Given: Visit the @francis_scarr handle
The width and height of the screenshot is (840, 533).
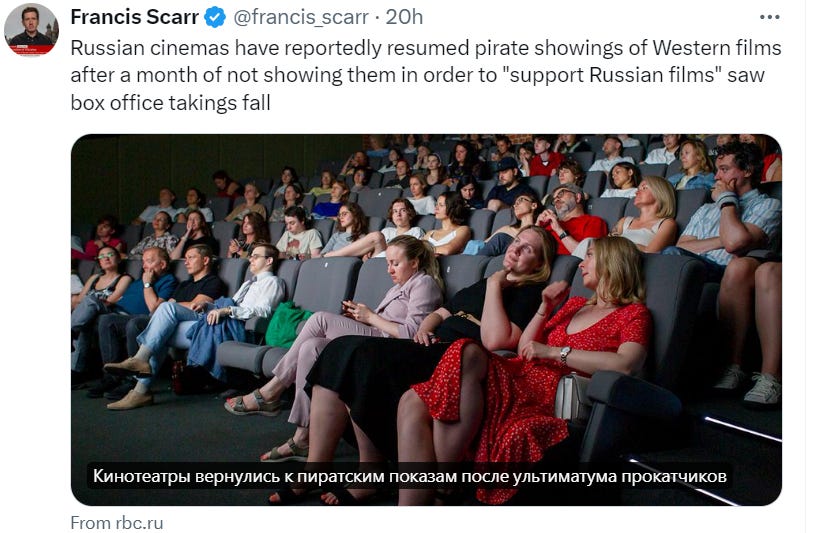Looking at the screenshot, I should [x=301, y=17].
